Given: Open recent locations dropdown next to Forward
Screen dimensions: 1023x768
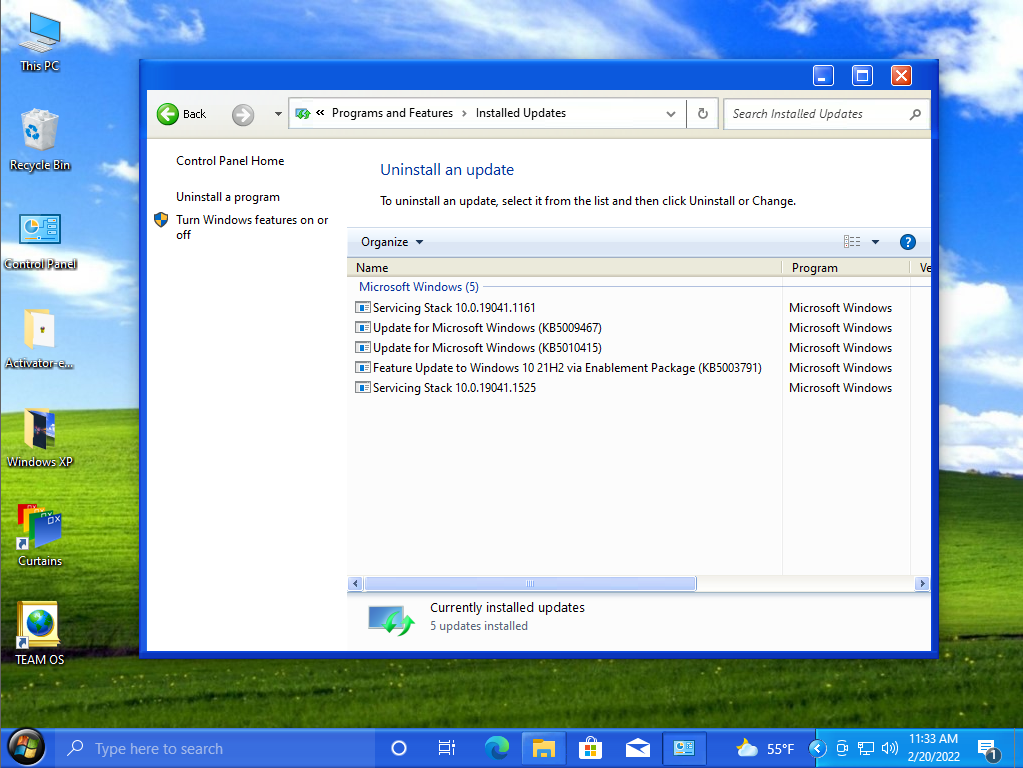Looking at the screenshot, I should pyautogui.click(x=278, y=114).
